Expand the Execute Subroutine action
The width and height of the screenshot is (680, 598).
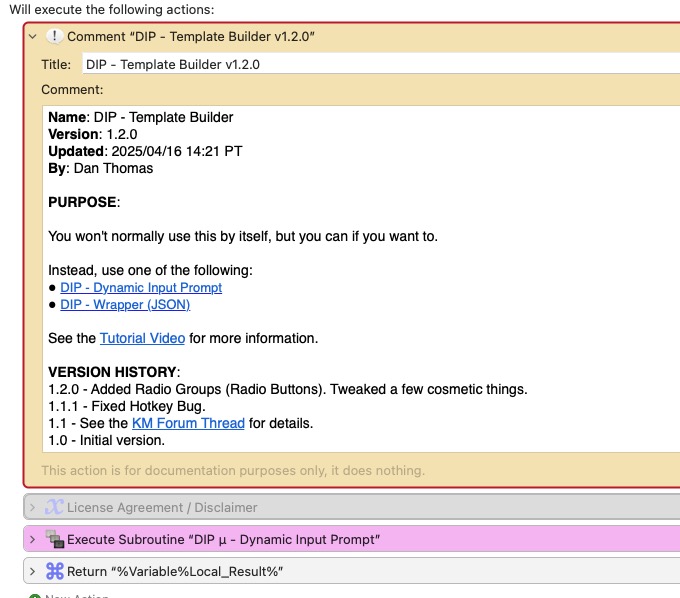click(x=33, y=539)
